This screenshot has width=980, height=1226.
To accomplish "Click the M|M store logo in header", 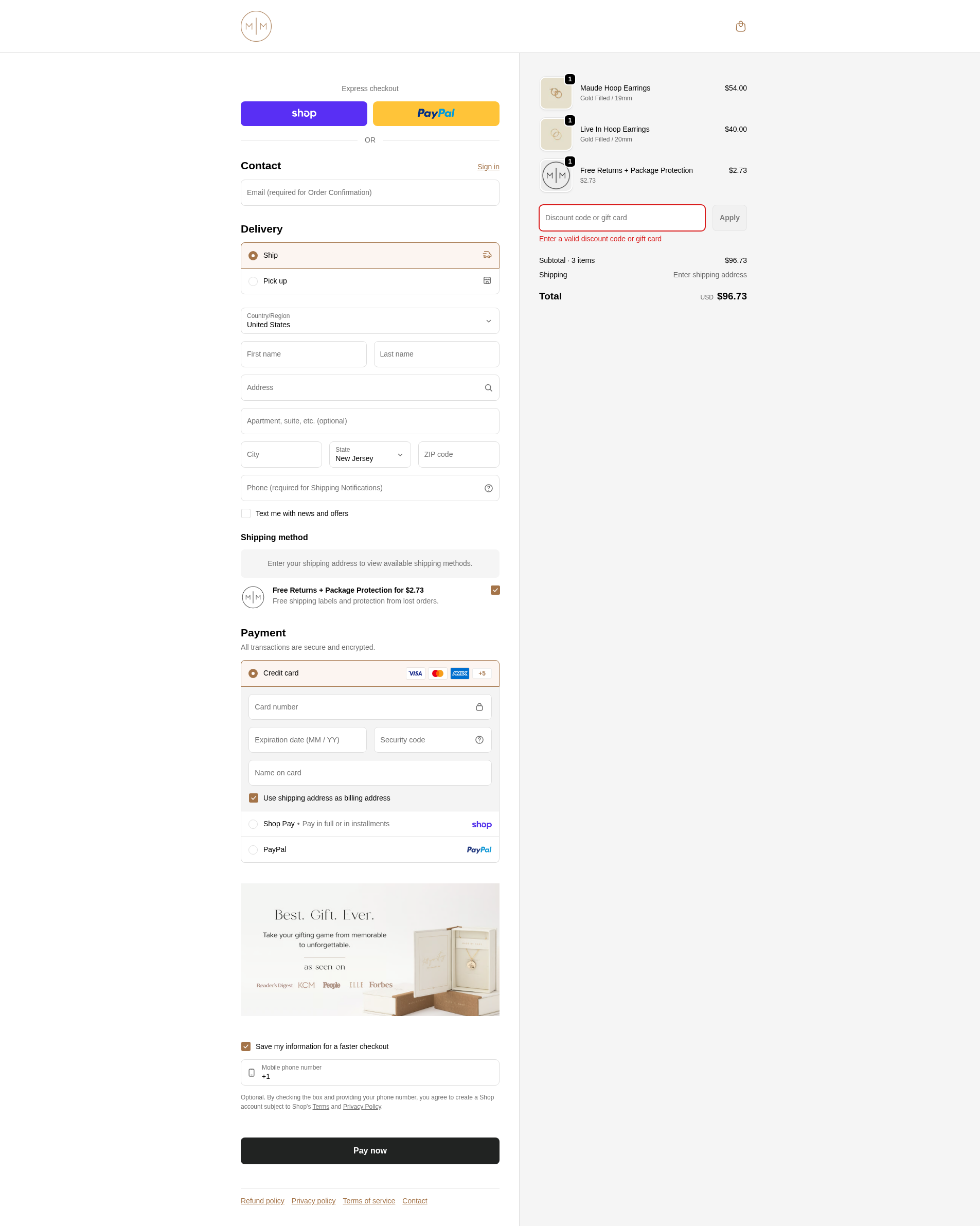I will (256, 26).
